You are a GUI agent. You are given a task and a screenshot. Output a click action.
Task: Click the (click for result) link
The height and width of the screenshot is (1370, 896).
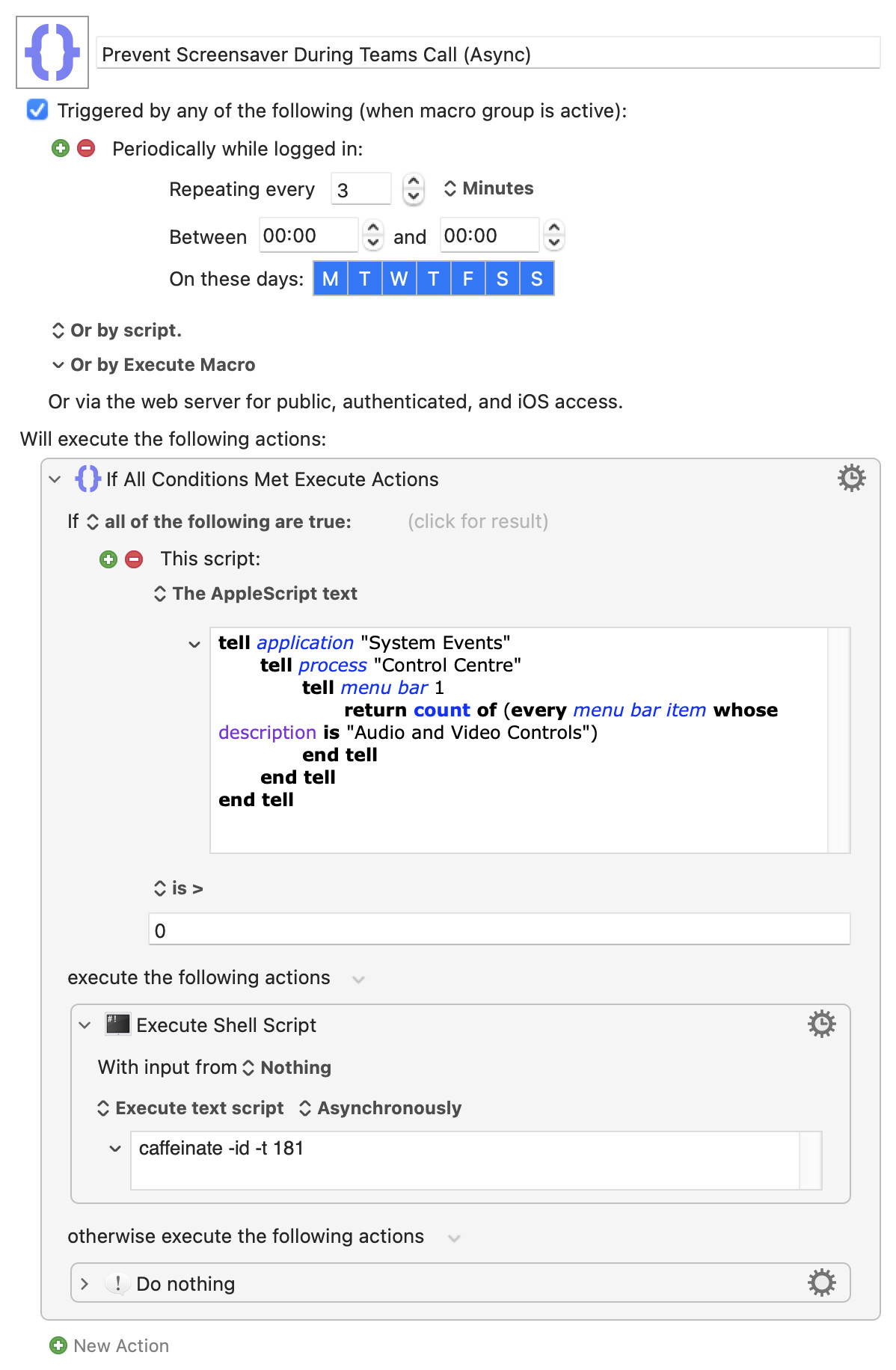pyautogui.click(x=477, y=521)
